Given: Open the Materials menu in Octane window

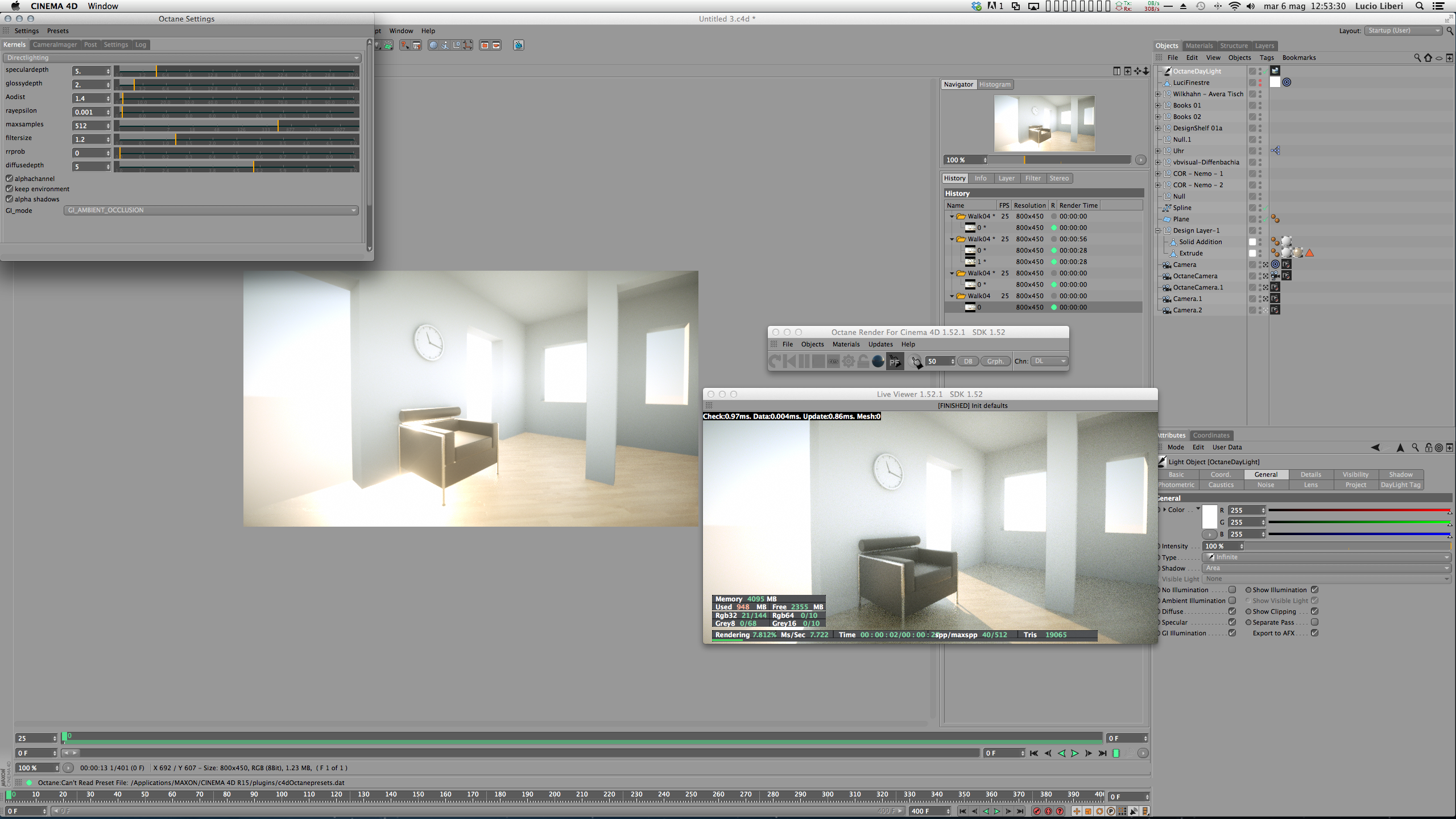Looking at the screenshot, I should pyautogui.click(x=846, y=344).
